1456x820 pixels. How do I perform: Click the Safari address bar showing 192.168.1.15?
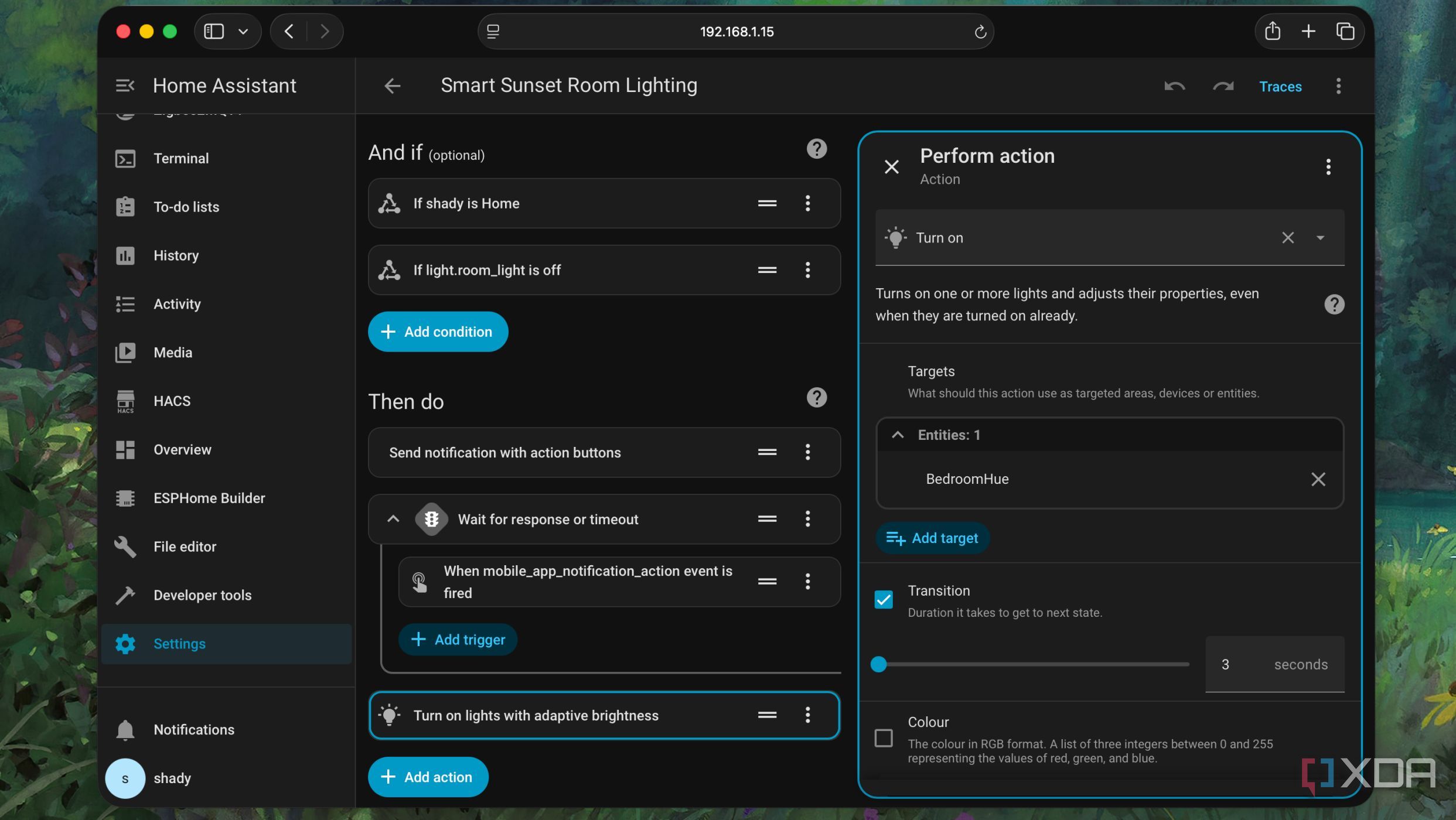(x=736, y=32)
